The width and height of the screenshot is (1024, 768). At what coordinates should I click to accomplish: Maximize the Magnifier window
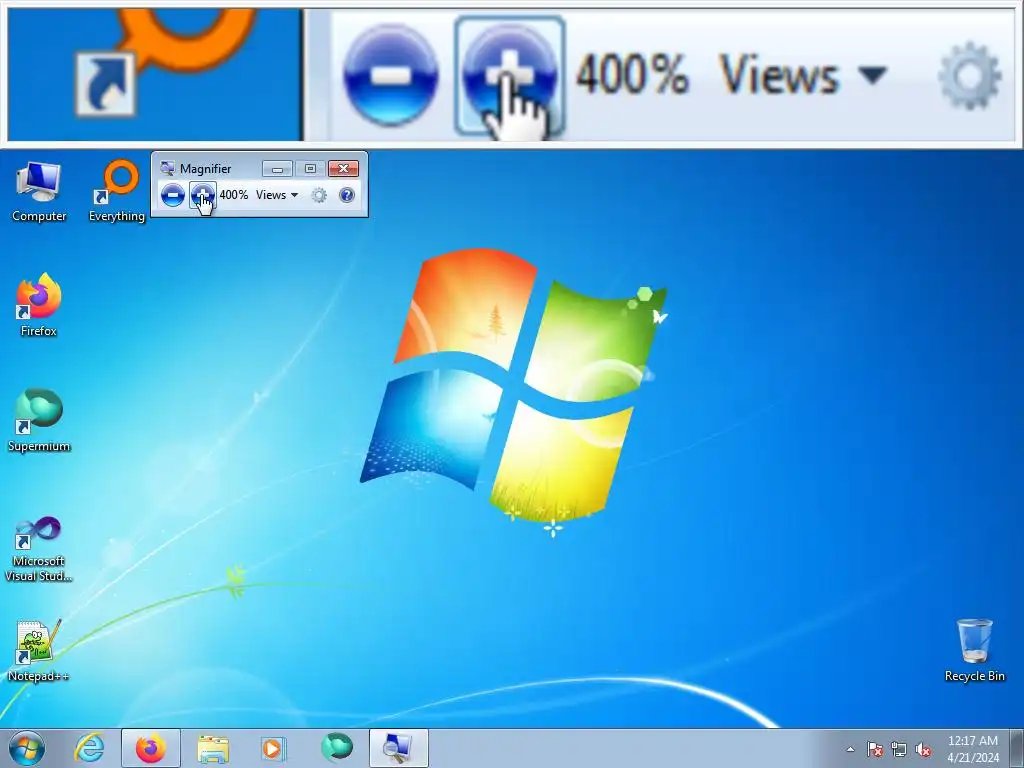[310, 169]
